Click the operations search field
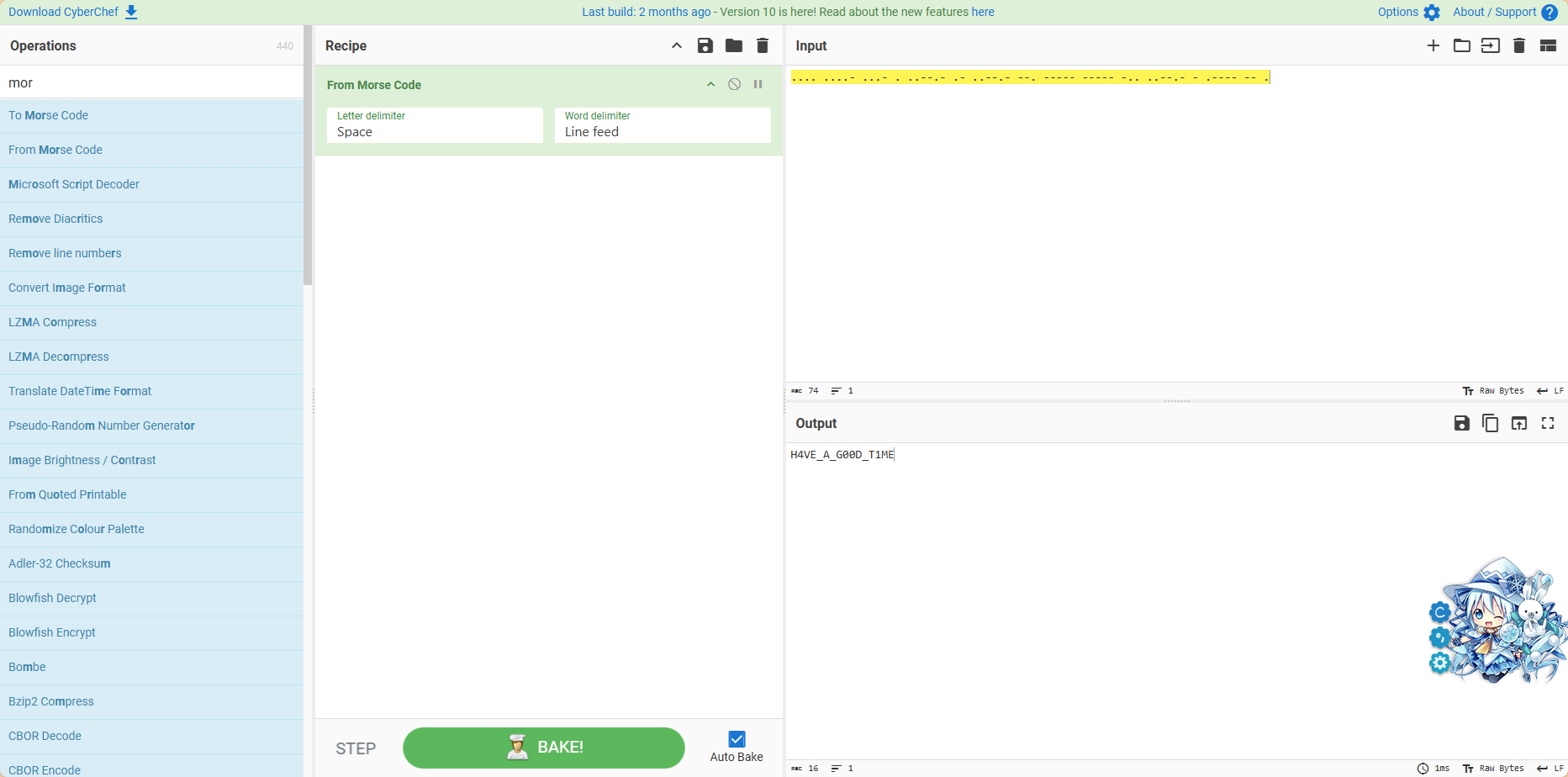Image resolution: width=1568 pixels, height=777 pixels. click(151, 82)
